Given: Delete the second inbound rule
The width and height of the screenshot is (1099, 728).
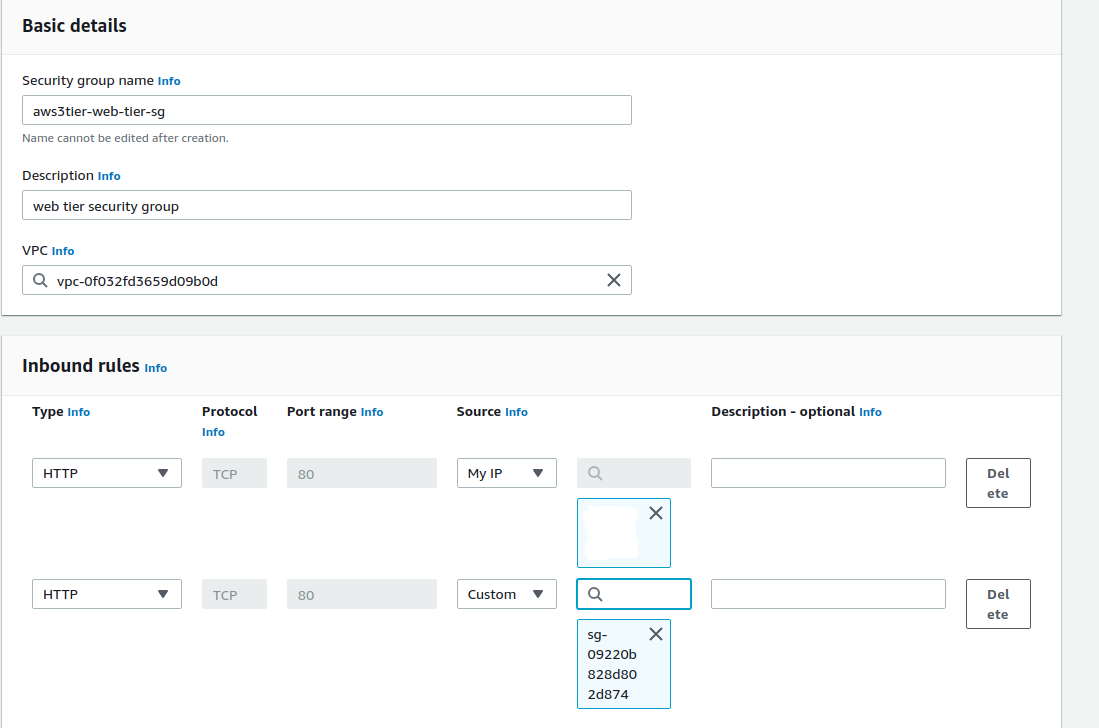Looking at the screenshot, I should tap(997, 603).
